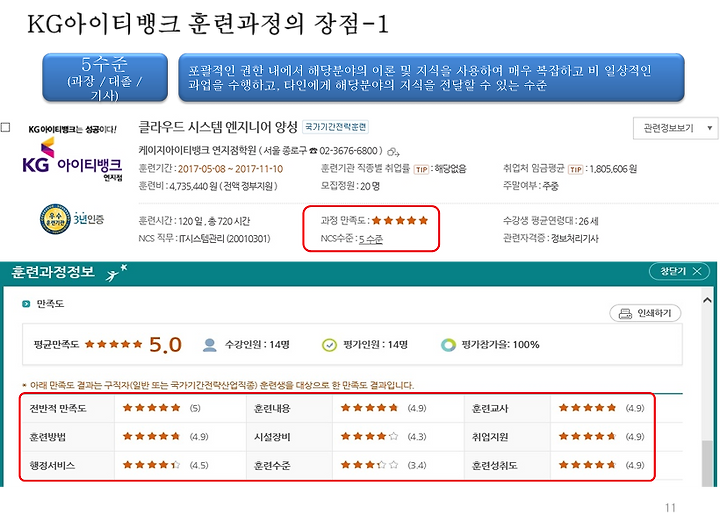Click the NCS 직무 IT시스템관리 text
The image size is (720, 521).
pyautogui.click(x=204, y=239)
